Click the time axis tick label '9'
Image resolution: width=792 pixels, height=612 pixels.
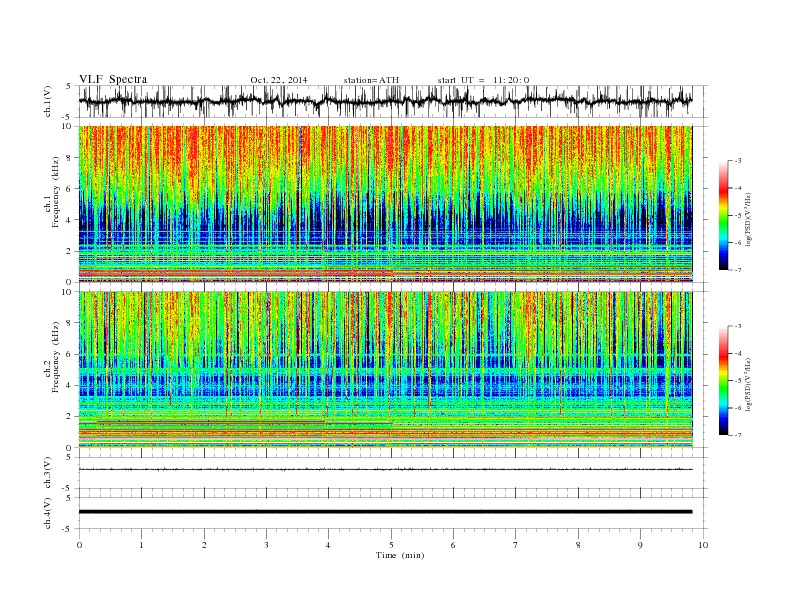pos(640,545)
